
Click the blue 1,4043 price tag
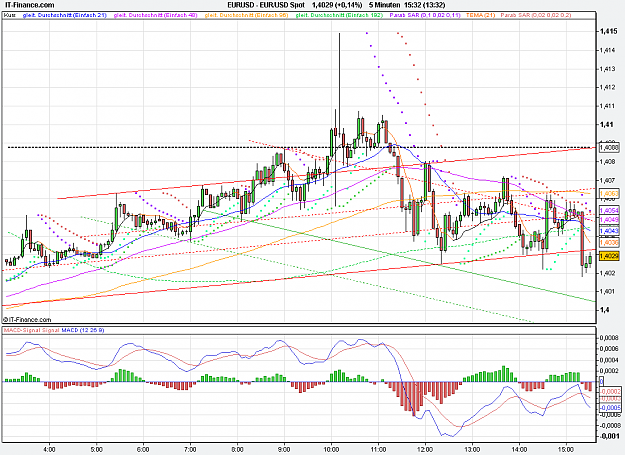coord(609,231)
